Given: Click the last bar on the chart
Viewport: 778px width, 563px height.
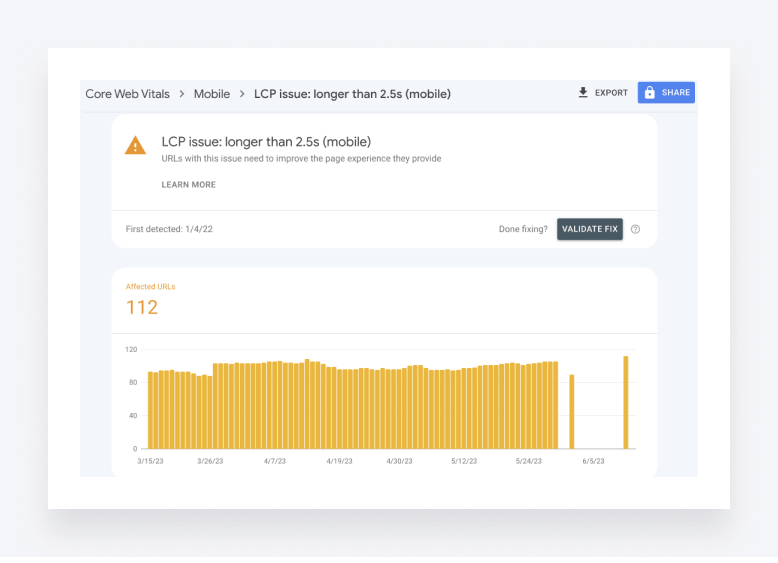Looking at the screenshot, I should [x=626, y=402].
